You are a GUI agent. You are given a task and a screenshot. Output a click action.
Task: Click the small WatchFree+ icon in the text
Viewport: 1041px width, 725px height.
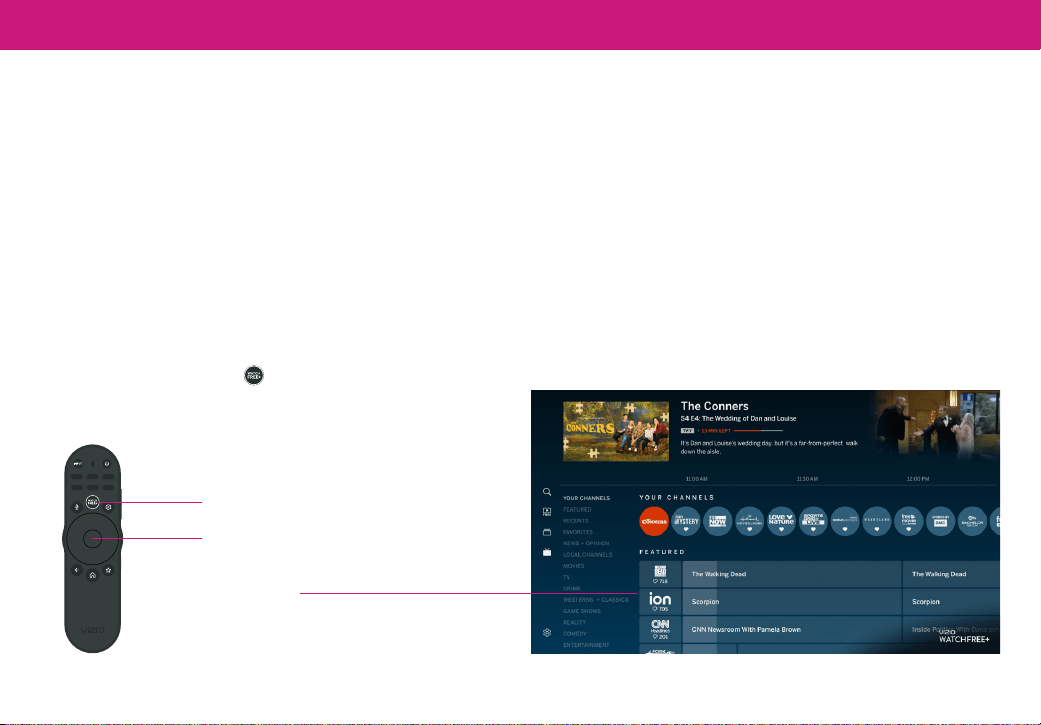pyautogui.click(x=254, y=375)
